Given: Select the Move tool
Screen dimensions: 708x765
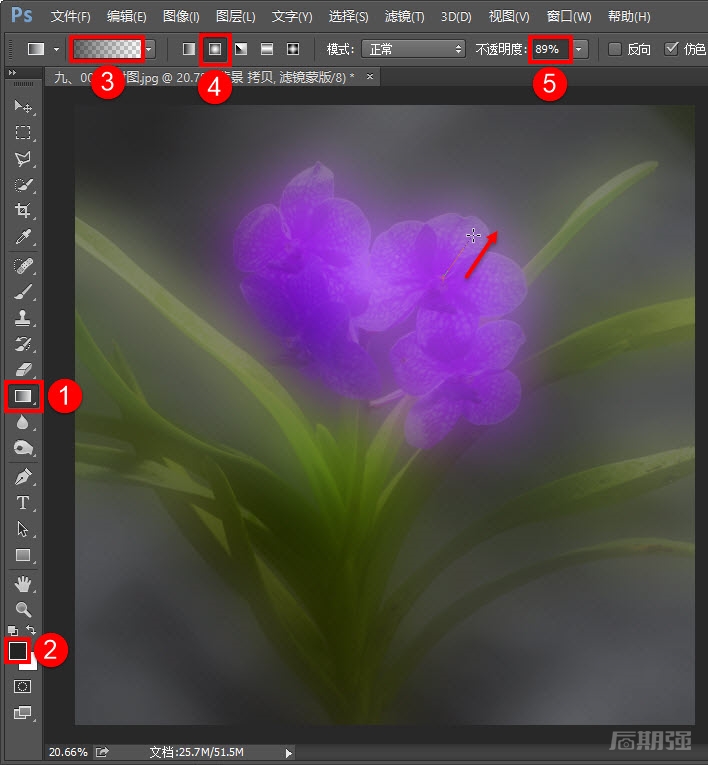Looking at the screenshot, I should 23,106.
